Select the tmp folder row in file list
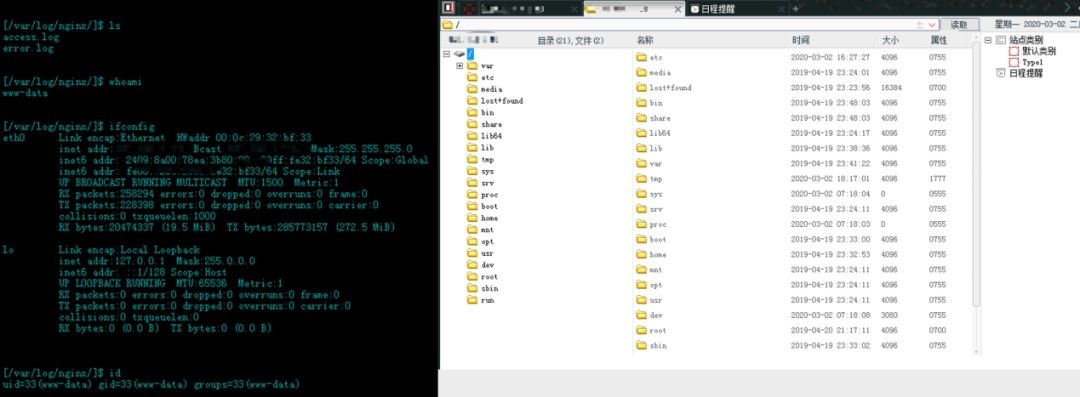The image size is (1080, 397). [802, 179]
